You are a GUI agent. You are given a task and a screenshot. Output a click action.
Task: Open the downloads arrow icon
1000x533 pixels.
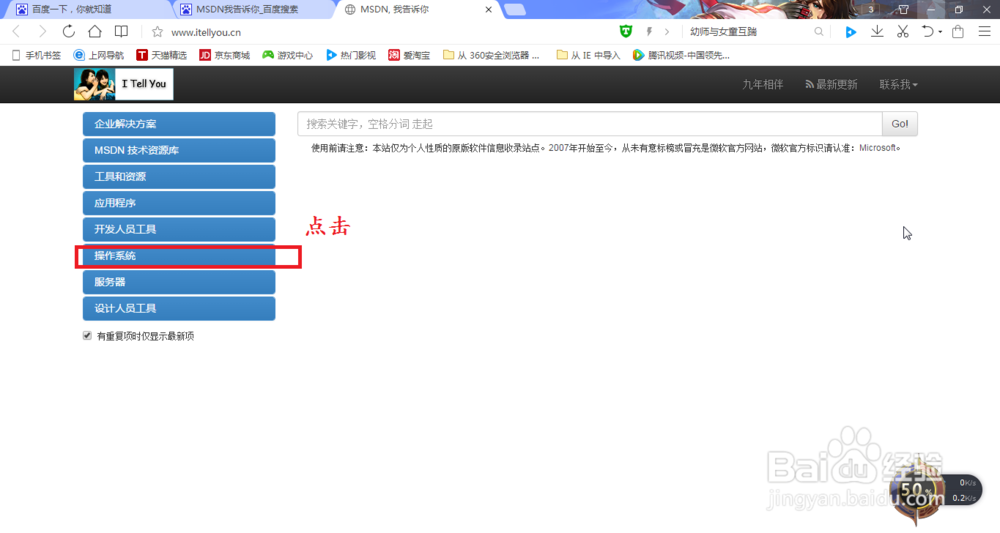tap(877, 31)
